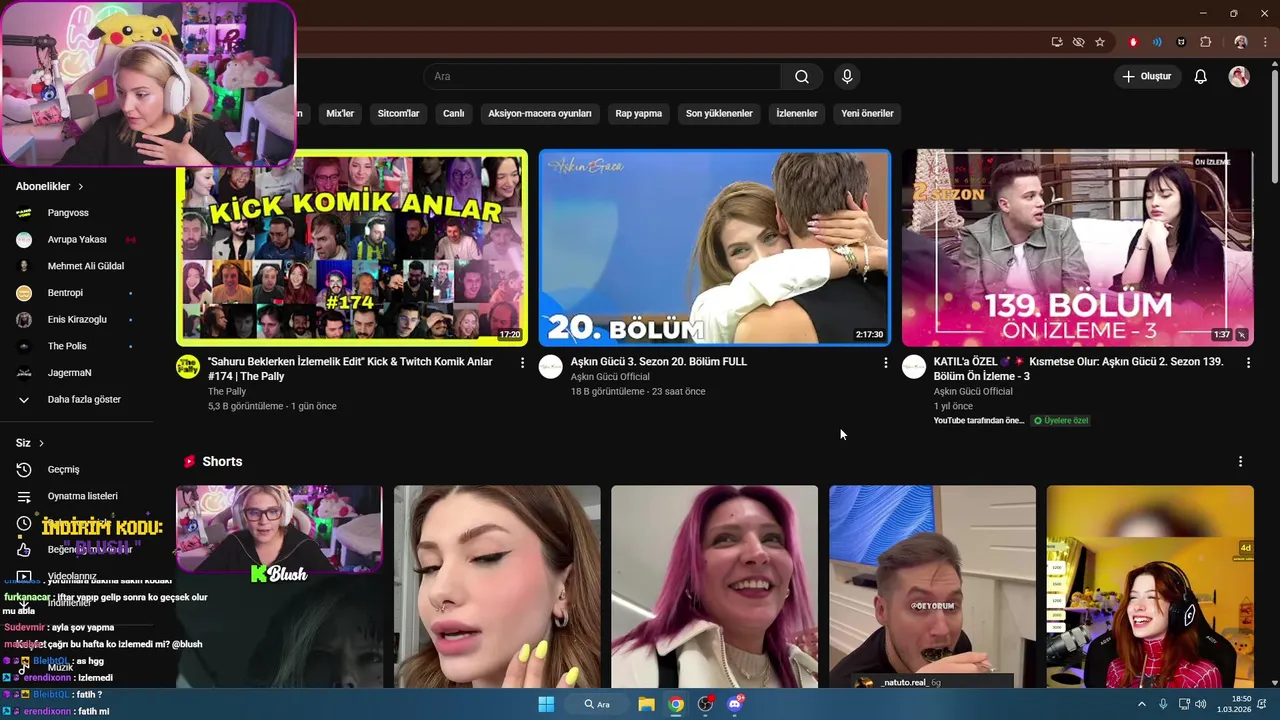Screen dimensions: 1280x720
Task: Focus the YouTube search field
Action: [x=602, y=77]
